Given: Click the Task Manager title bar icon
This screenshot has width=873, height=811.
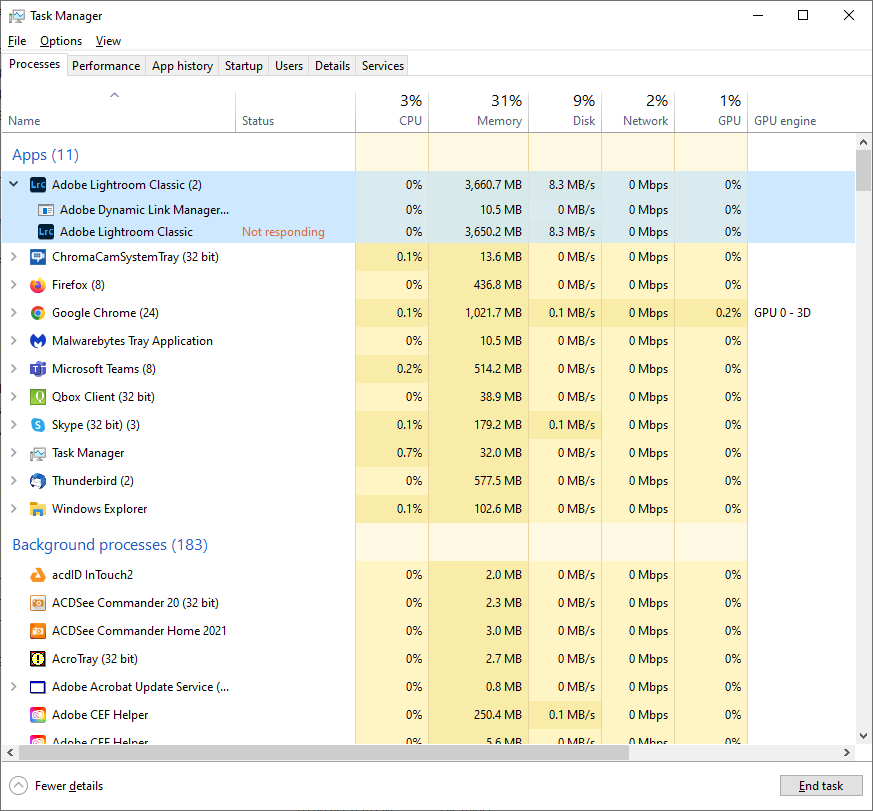Looking at the screenshot, I should (x=17, y=16).
